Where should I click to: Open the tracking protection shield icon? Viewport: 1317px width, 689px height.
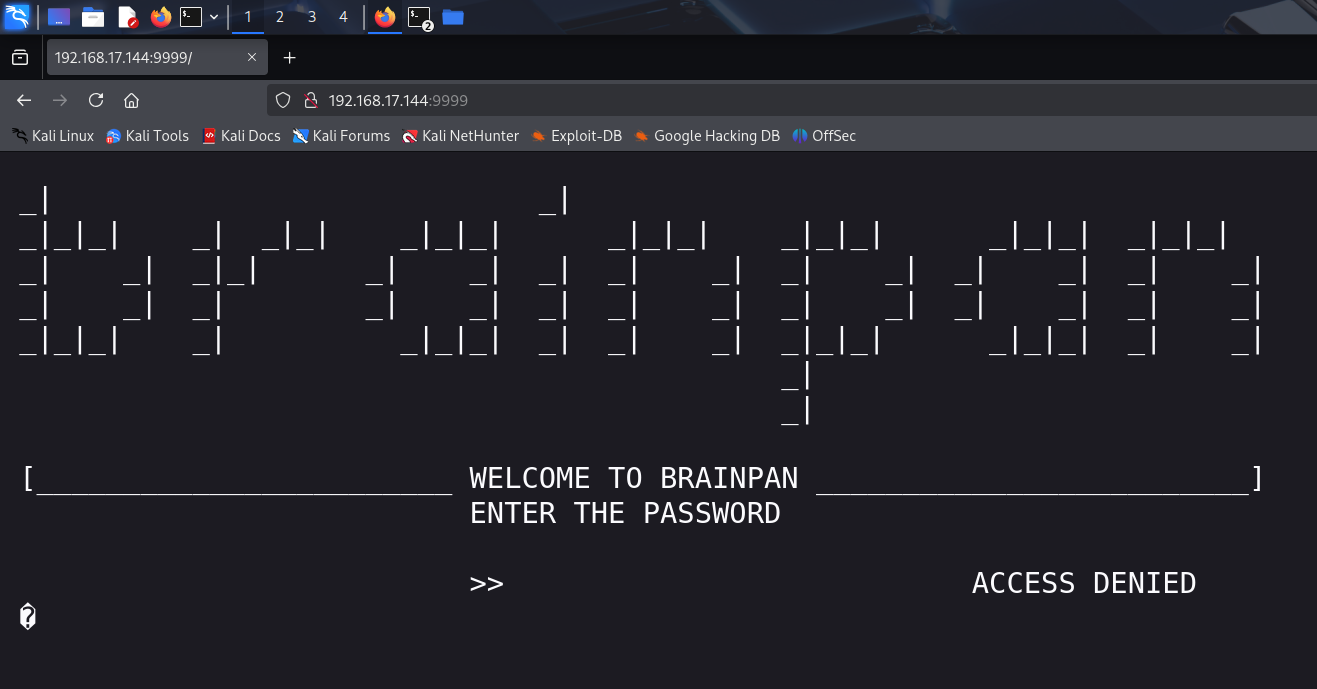[283, 100]
